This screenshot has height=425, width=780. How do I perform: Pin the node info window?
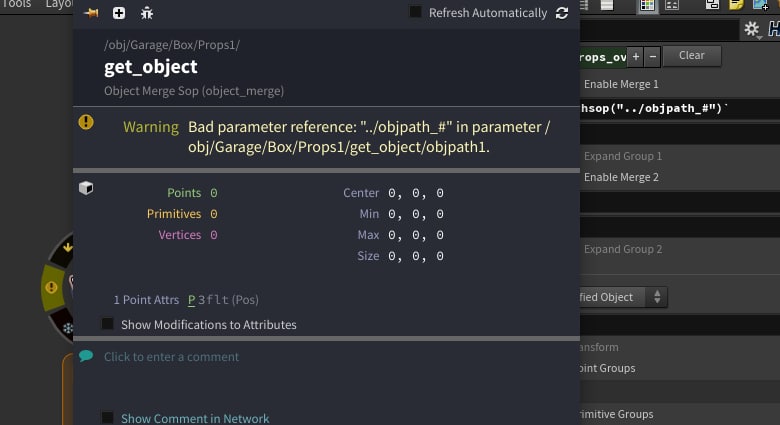point(92,13)
